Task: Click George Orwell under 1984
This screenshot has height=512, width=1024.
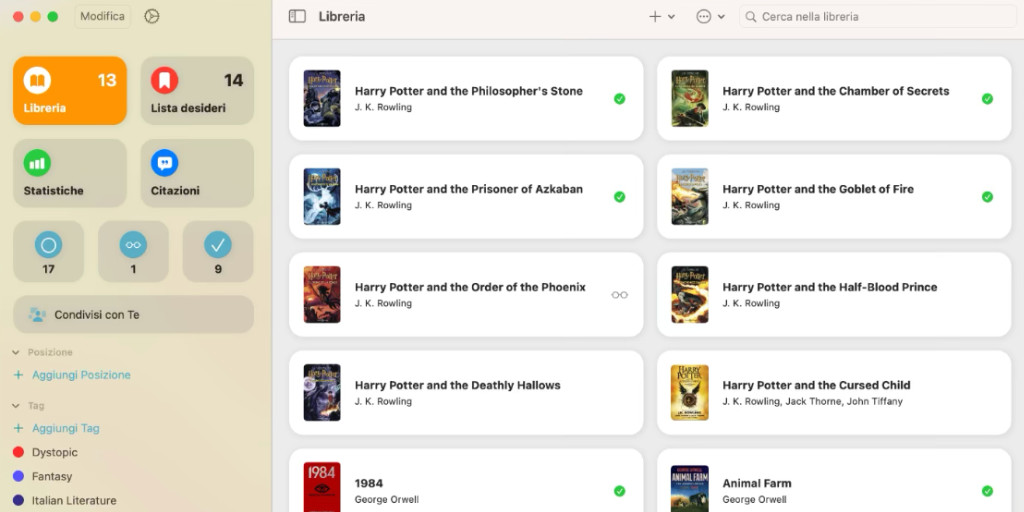Action: coord(387,500)
